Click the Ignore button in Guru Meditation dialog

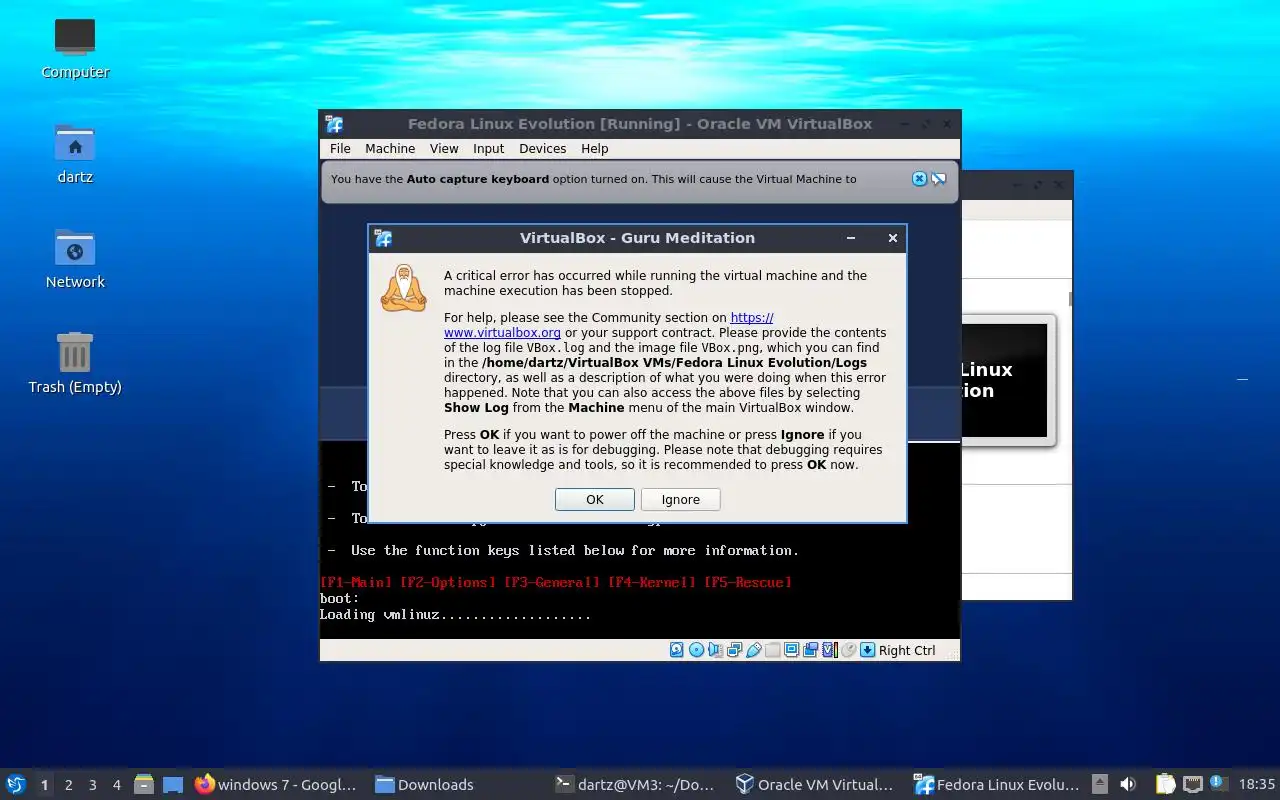pyautogui.click(x=680, y=500)
